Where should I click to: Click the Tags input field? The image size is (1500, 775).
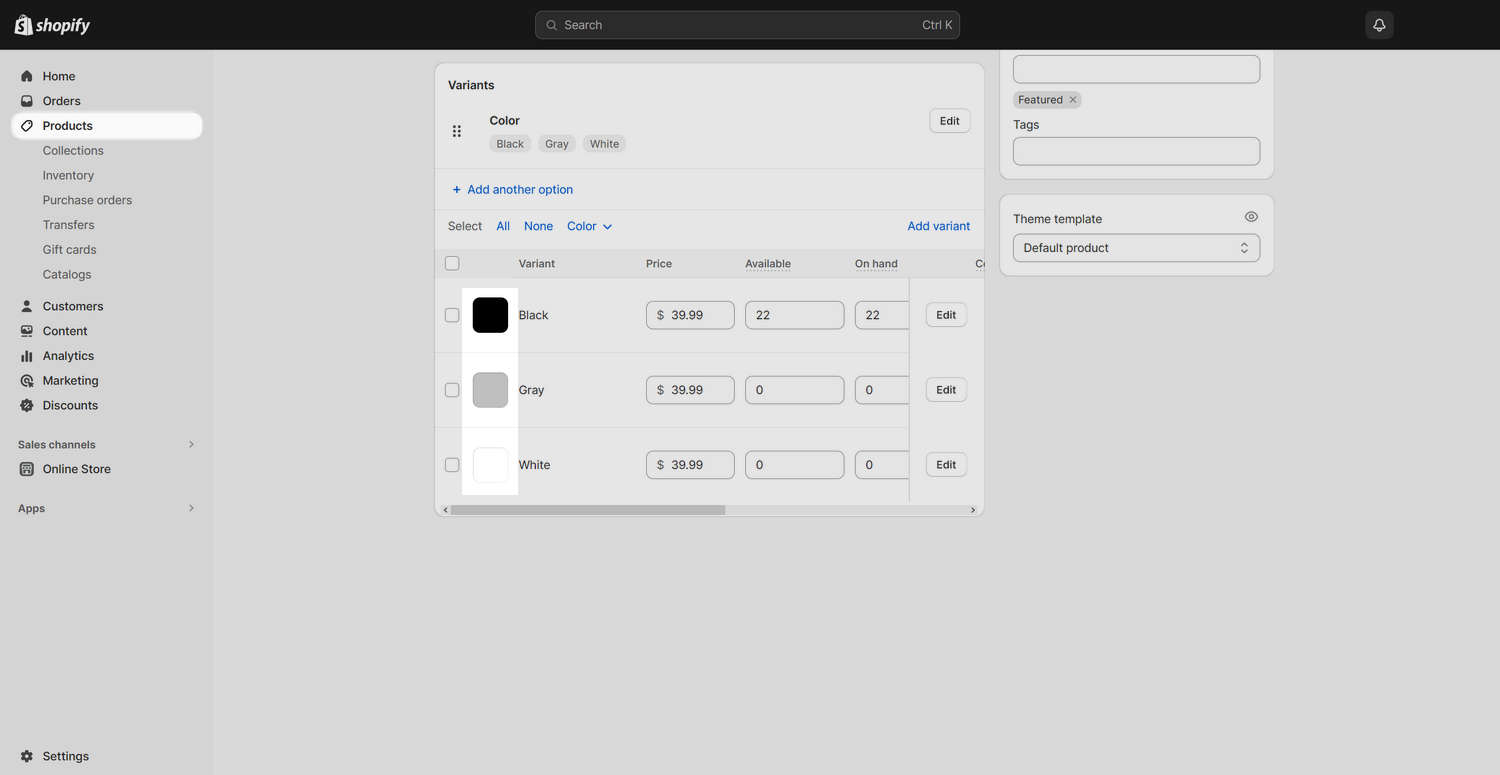(x=1136, y=151)
